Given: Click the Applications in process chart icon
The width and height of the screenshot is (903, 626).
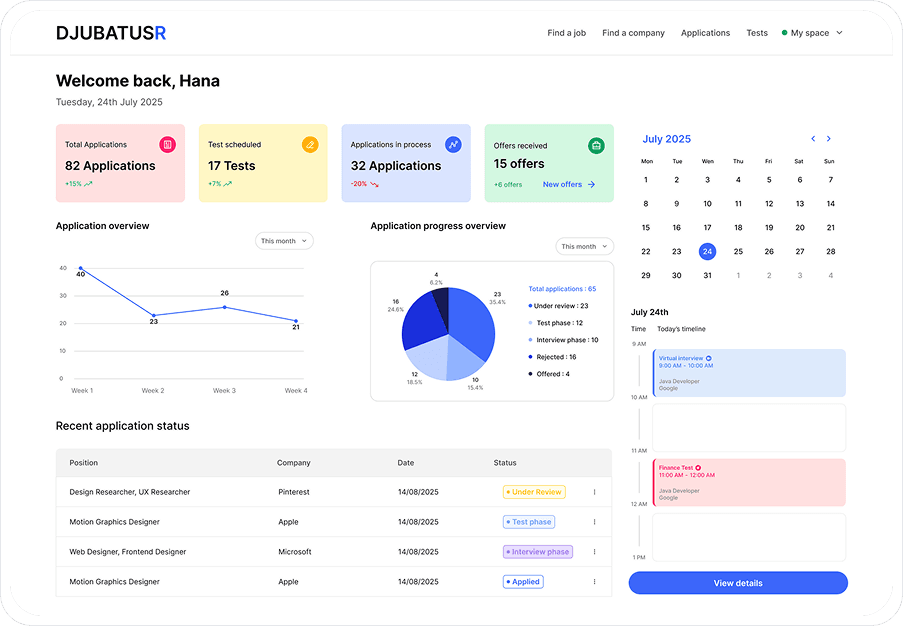Looking at the screenshot, I should tap(453, 145).
